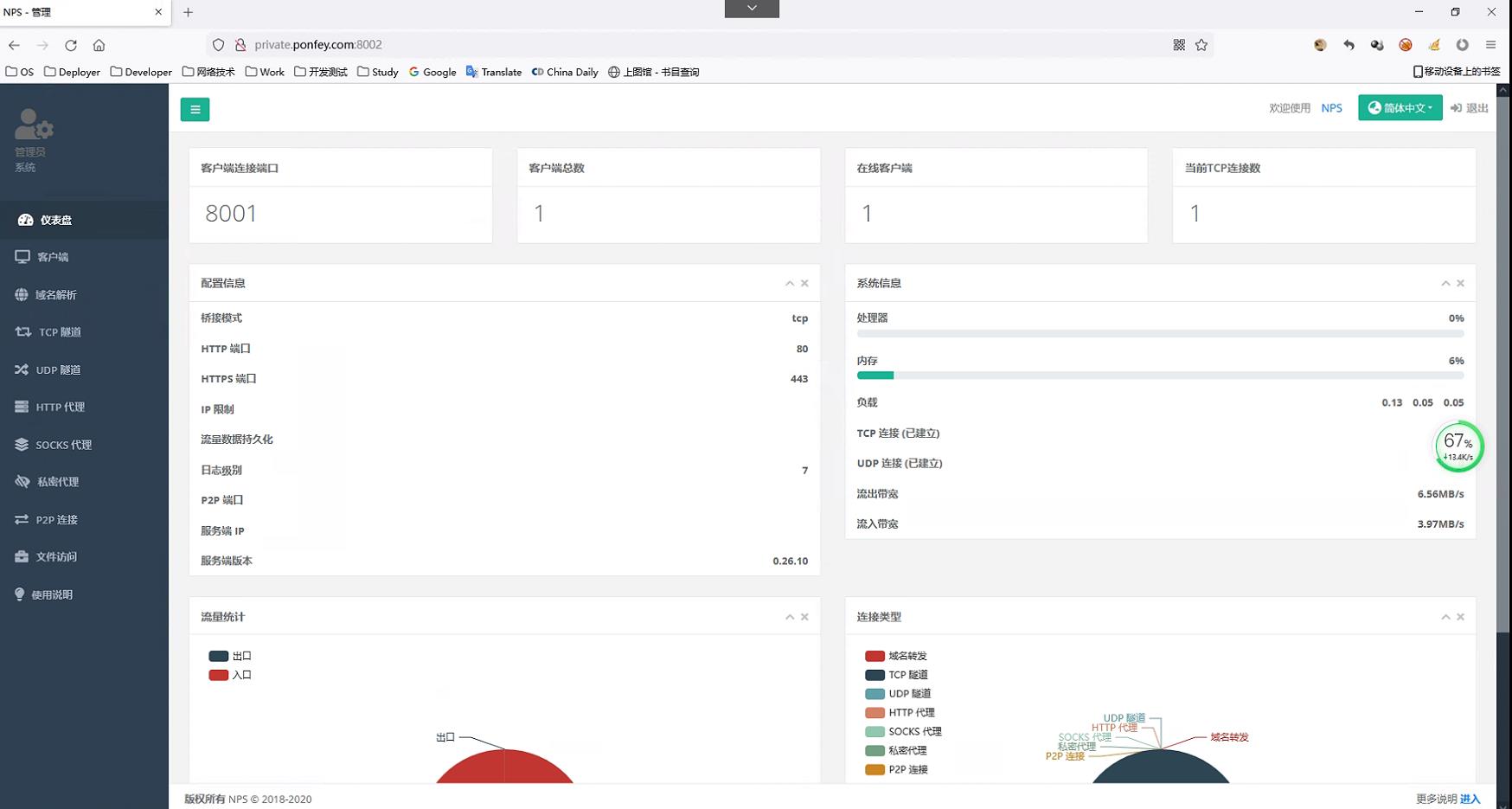This screenshot has width=1512, height=809.
Task: Toggle the green hamburger sidebar button
Action: [x=195, y=109]
